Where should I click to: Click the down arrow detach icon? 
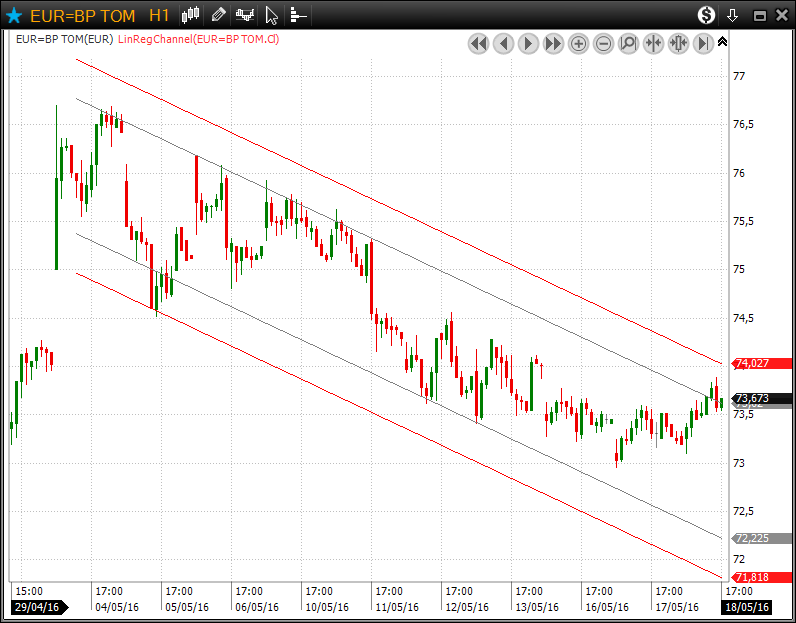(733, 15)
